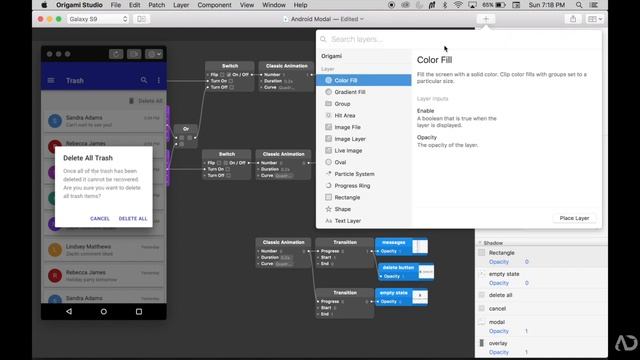Toggle Turn Off checkbox on upper Switch patch
Screen dimensions: 640x360
pyautogui.click(x=231, y=87)
